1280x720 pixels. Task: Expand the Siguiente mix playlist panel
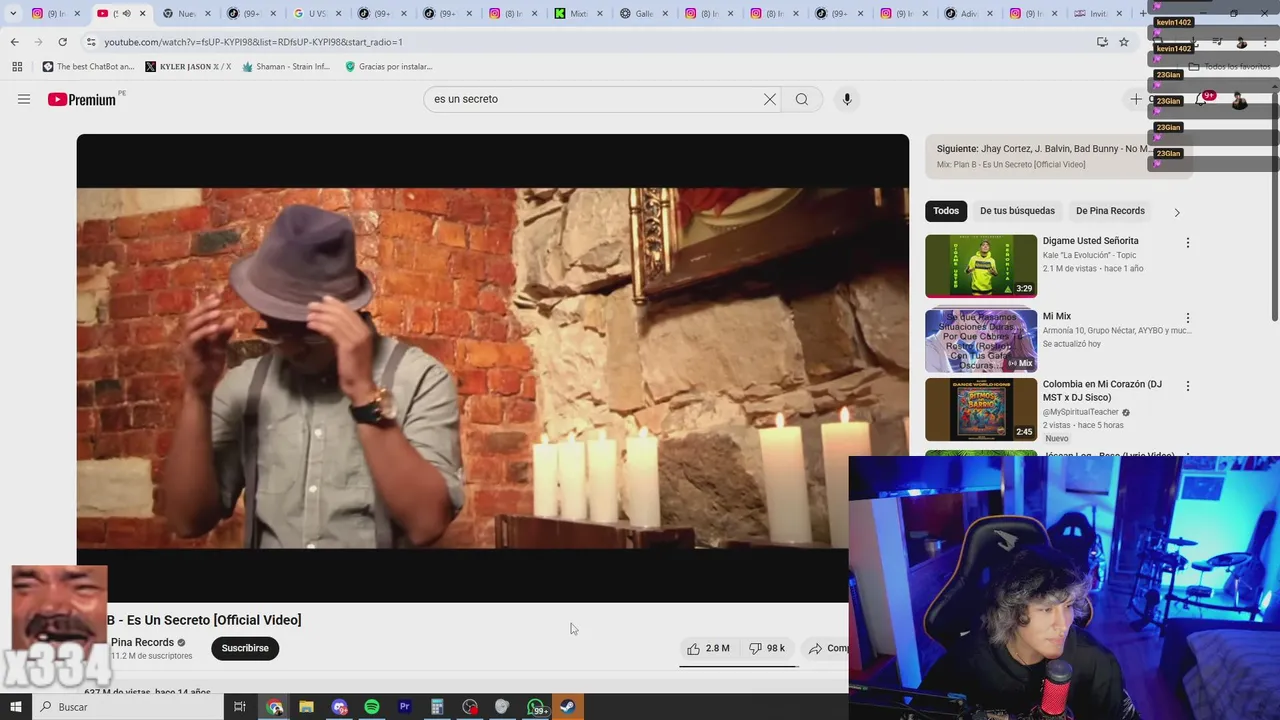1058,156
